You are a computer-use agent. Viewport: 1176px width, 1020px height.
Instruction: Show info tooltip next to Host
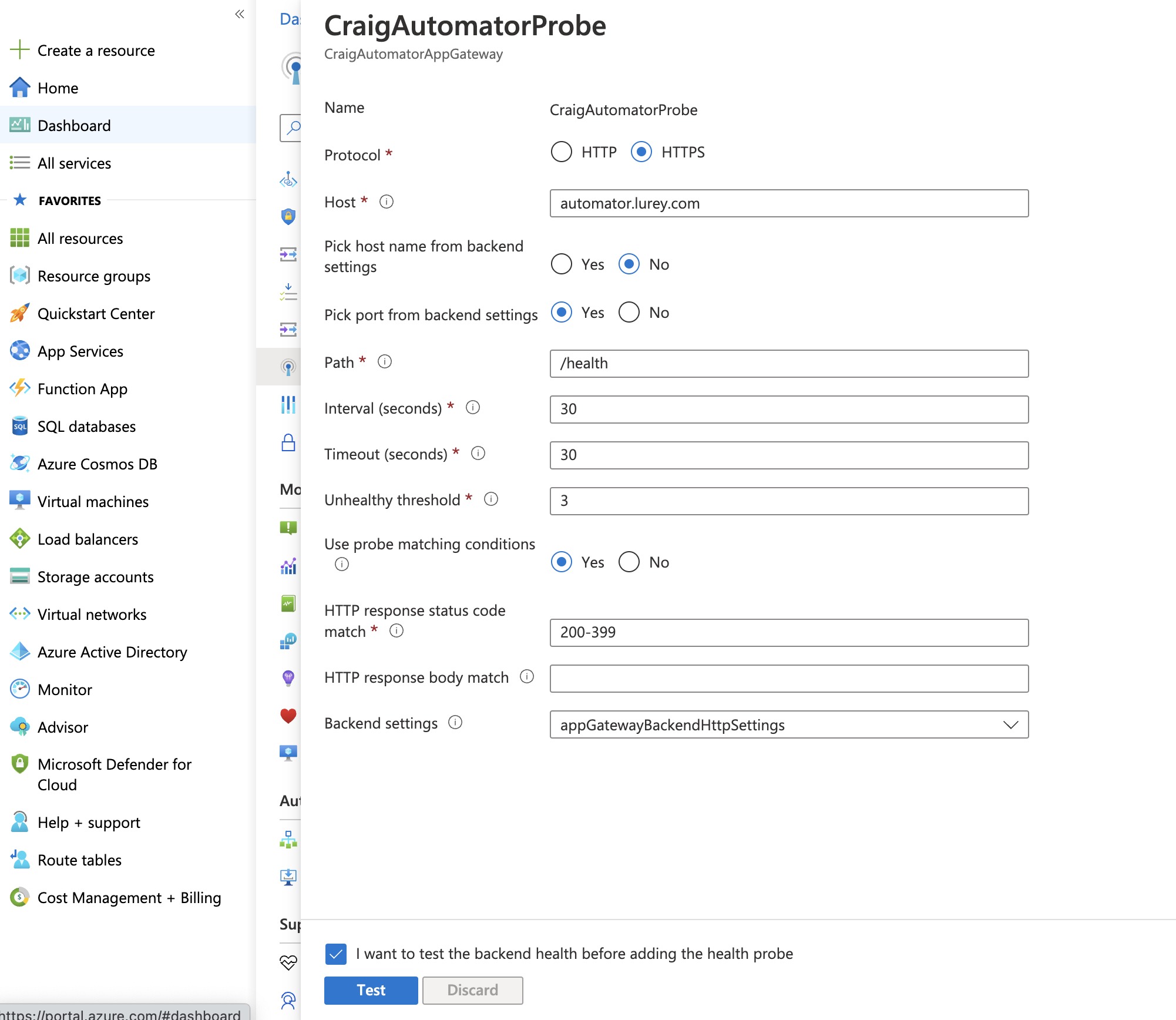(x=386, y=202)
